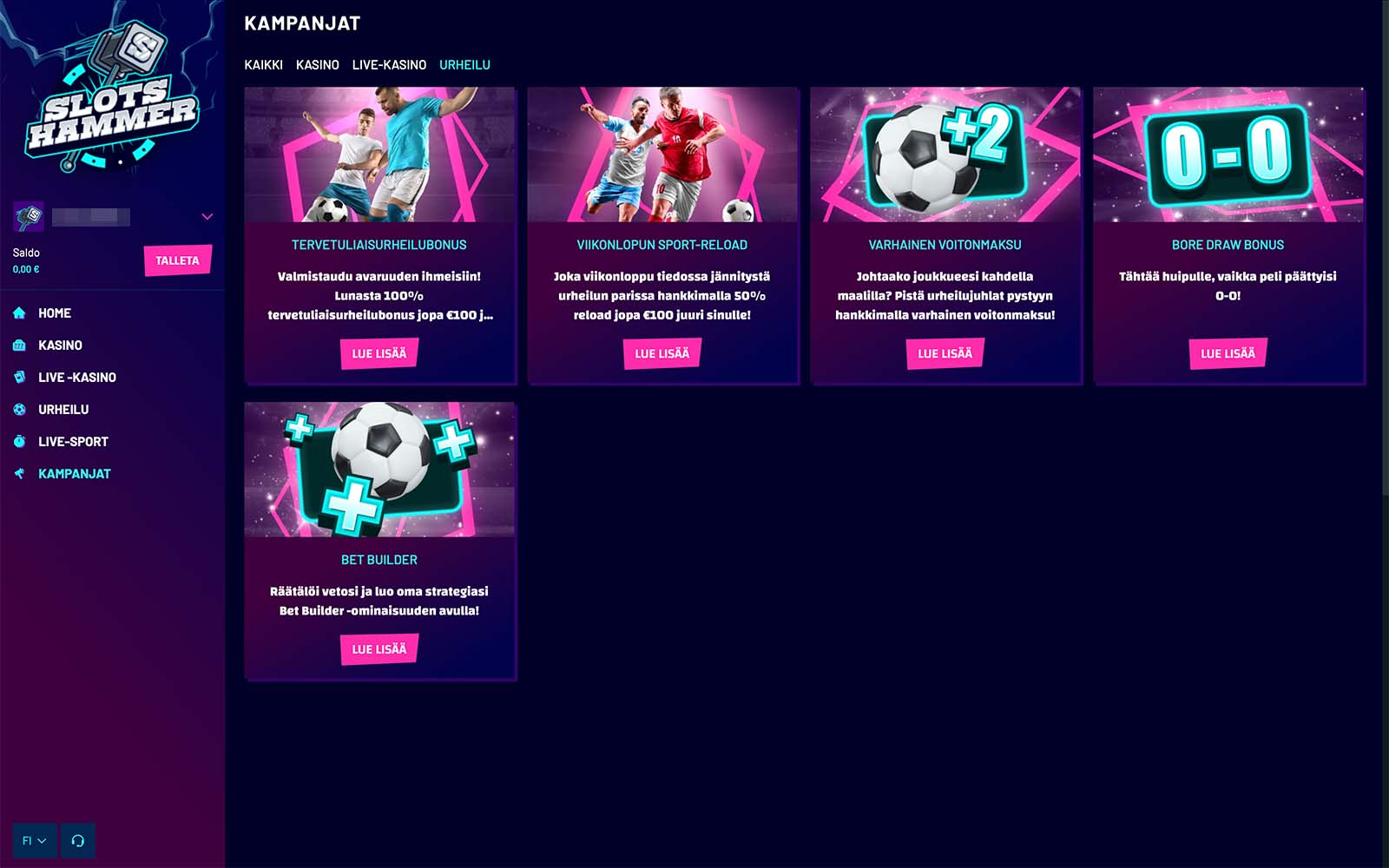Open support via the headset icon
The height and width of the screenshot is (868, 1389).
(x=78, y=840)
